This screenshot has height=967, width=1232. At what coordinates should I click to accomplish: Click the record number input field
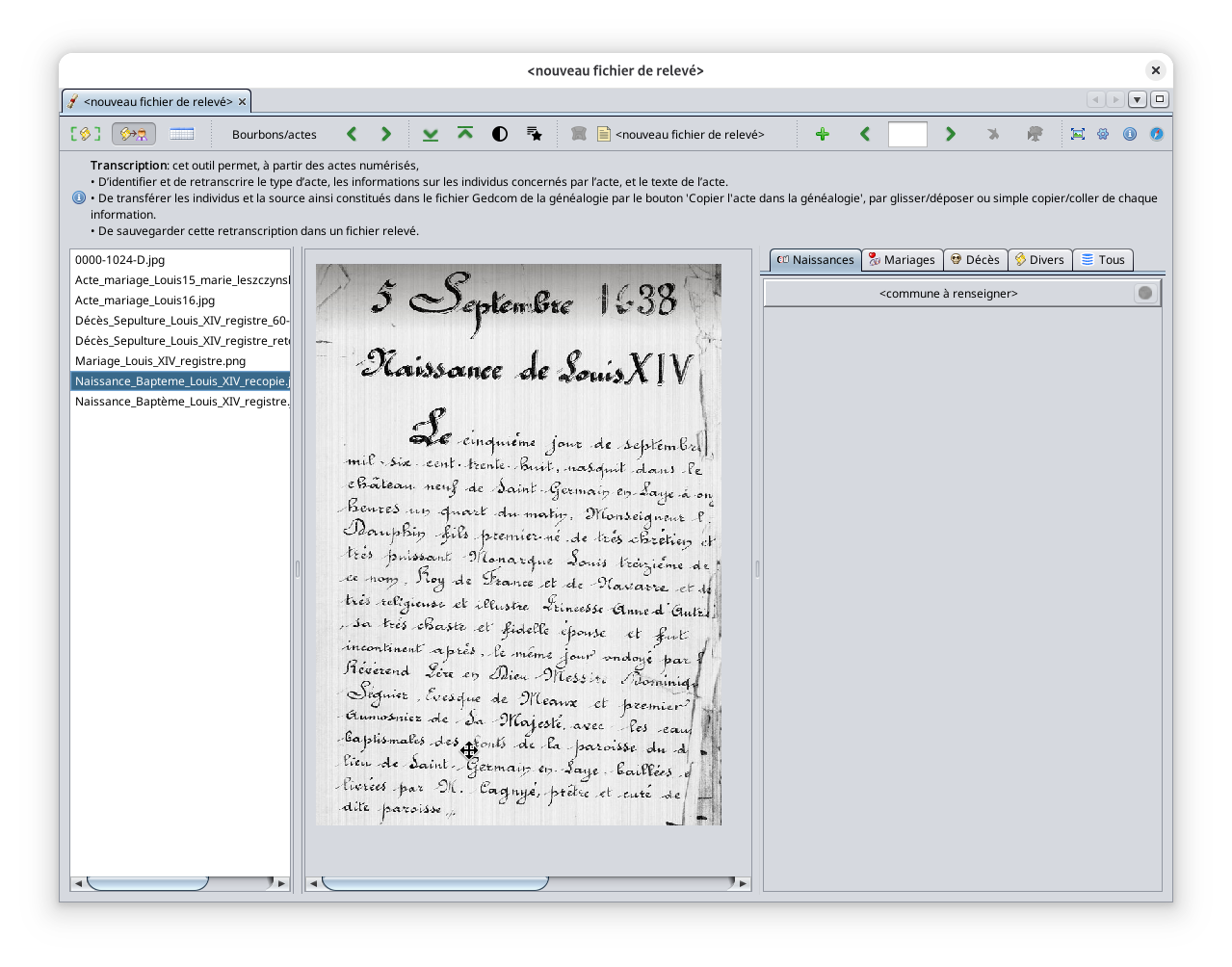(907, 134)
